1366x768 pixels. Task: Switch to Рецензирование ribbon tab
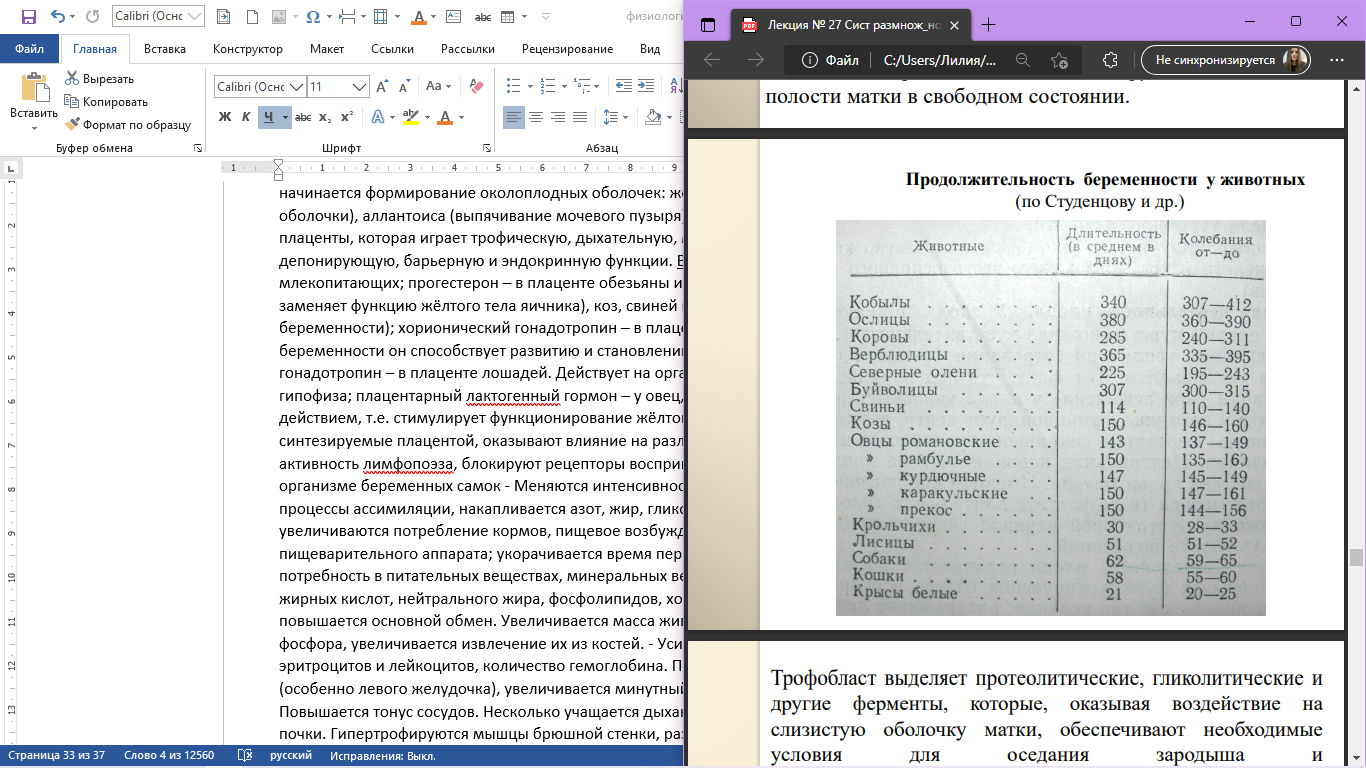pyautogui.click(x=568, y=49)
